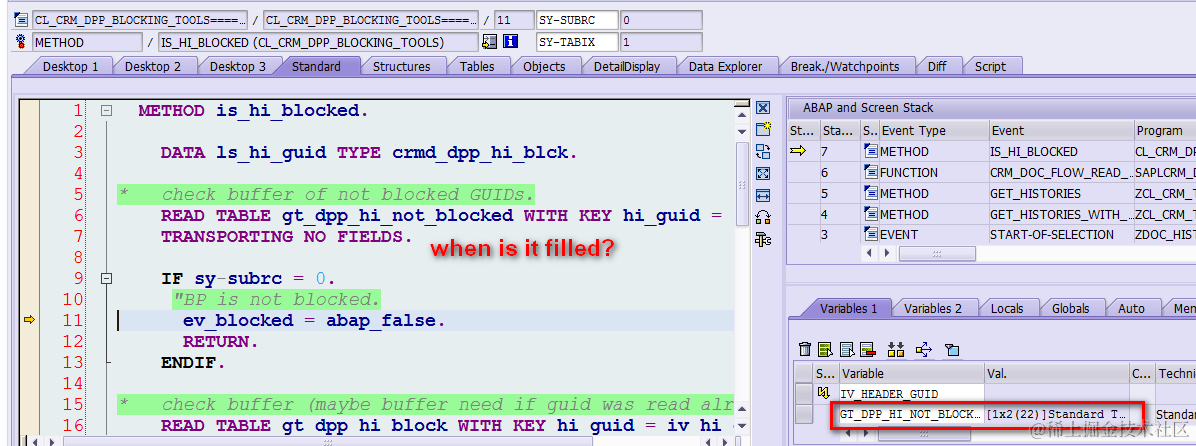Click the swap tool icon beside editor
The image size is (1196, 446).
[x=763, y=151]
